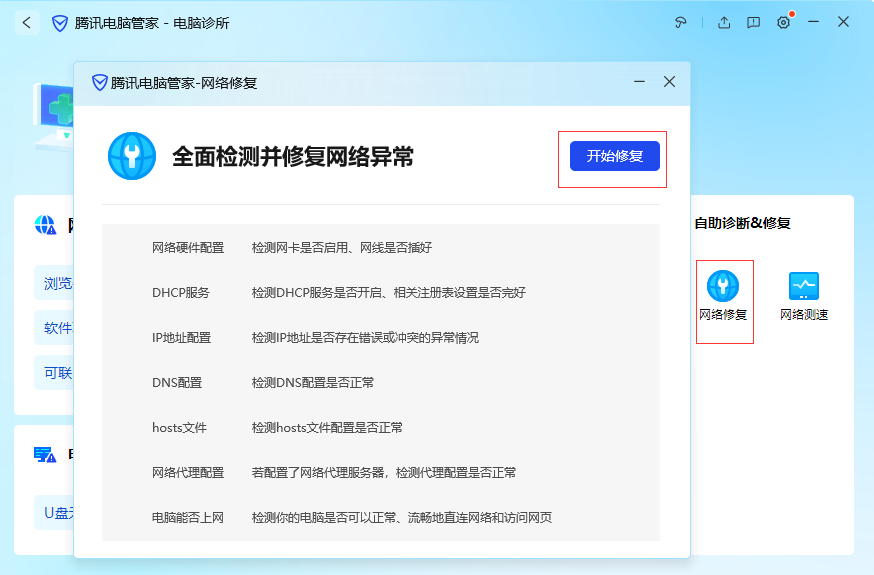Click the shield logo in 网络修复 dialog title

click(x=99, y=82)
